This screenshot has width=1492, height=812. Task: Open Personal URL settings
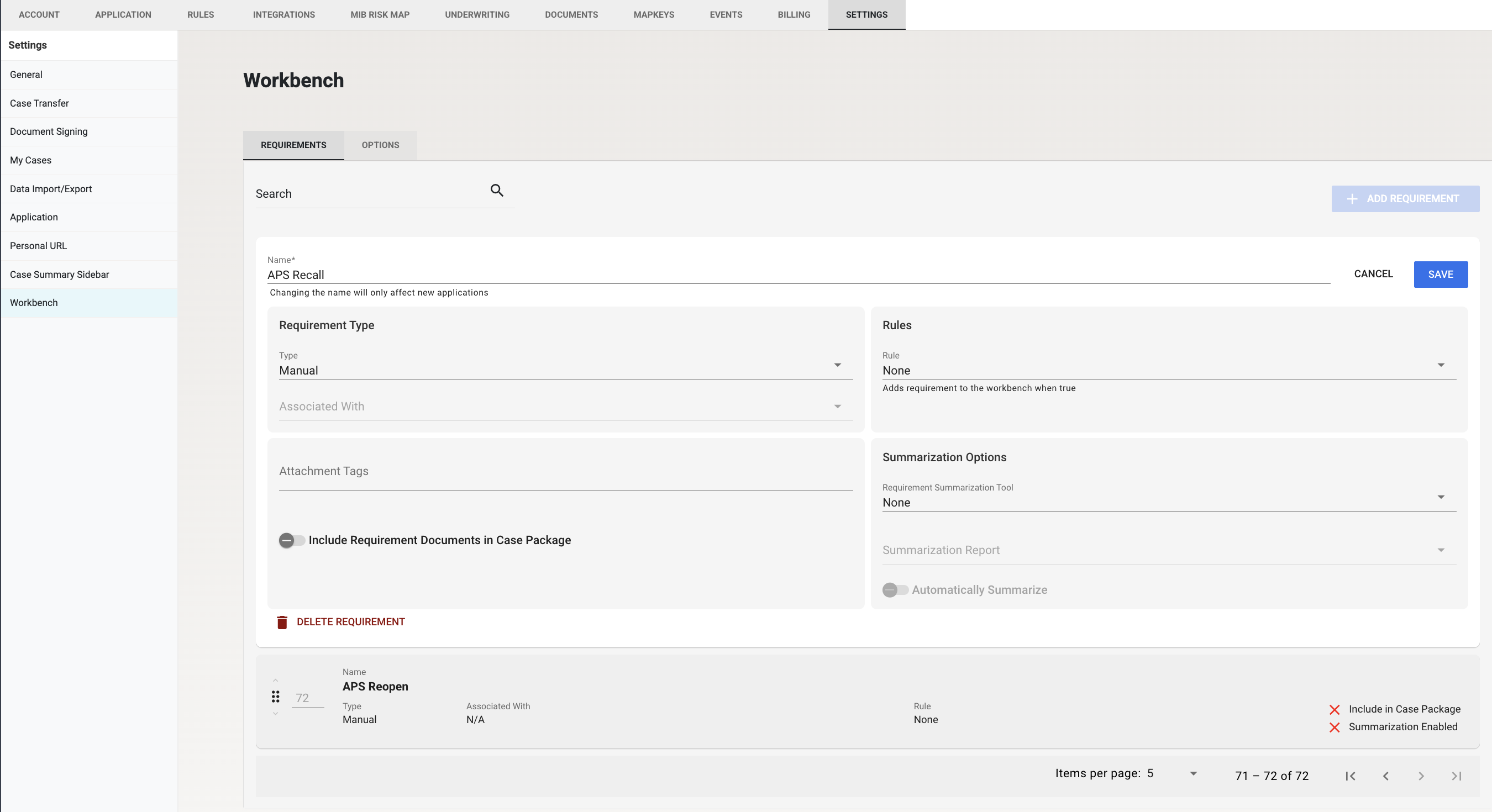point(89,246)
